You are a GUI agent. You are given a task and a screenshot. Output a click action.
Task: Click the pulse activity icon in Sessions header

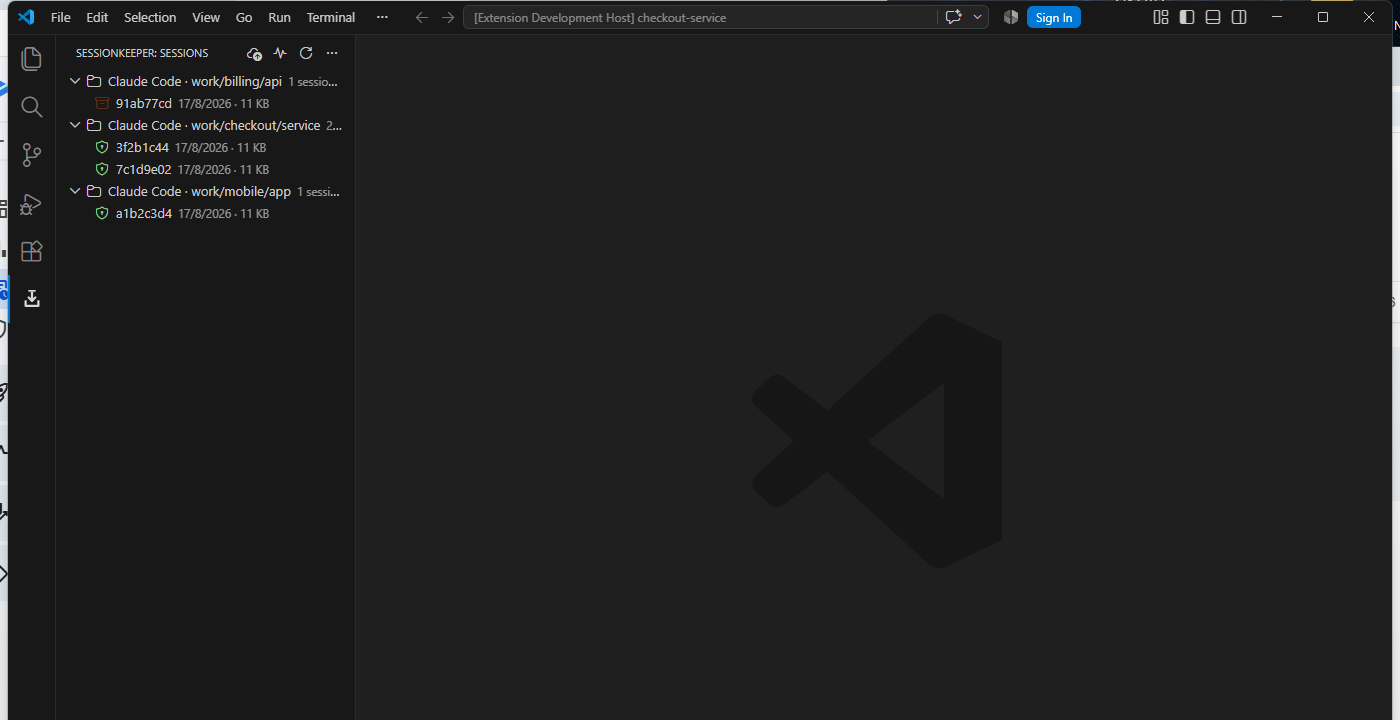coord(280,53)
